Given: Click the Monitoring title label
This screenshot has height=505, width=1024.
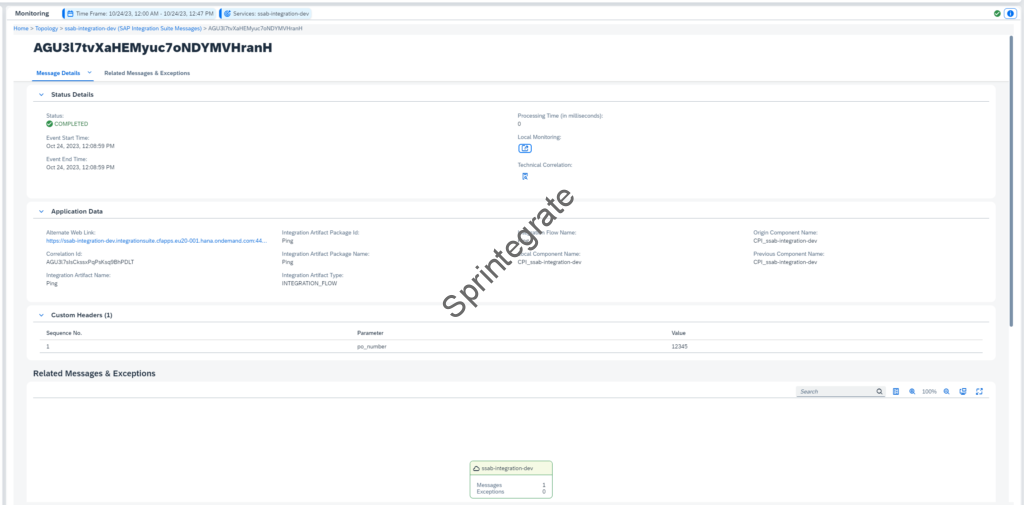Looking at the screenshot, I should coord(32,13).
